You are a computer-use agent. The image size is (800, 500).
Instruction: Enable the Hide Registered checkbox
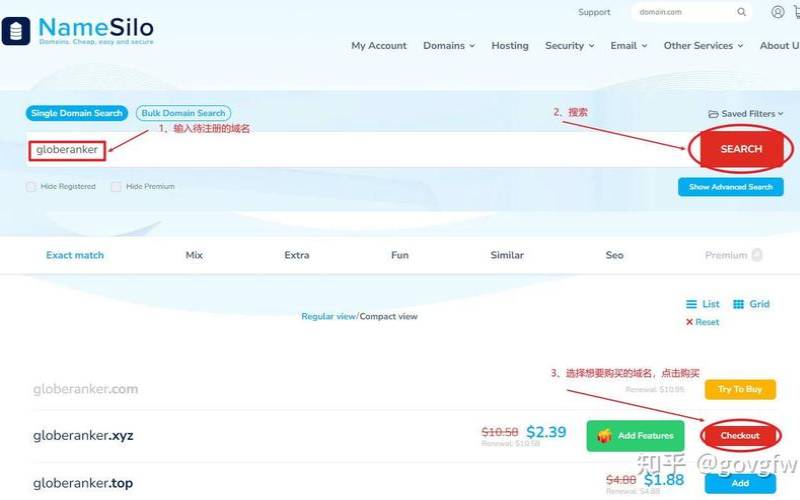(x=31, y=187)
